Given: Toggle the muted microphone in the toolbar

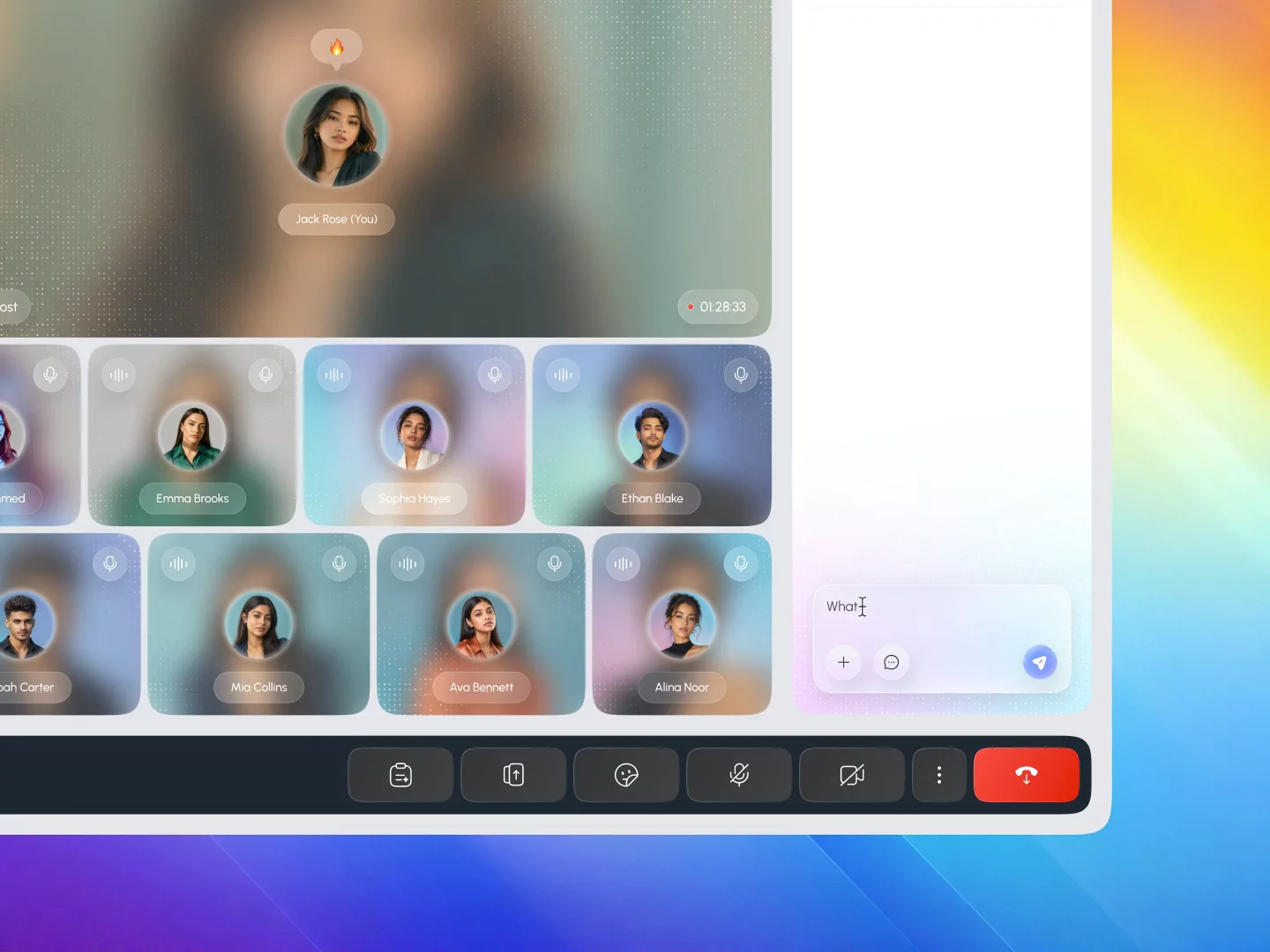Looking at the screenshot, I should pyautogui.click(x=739, y=775).
